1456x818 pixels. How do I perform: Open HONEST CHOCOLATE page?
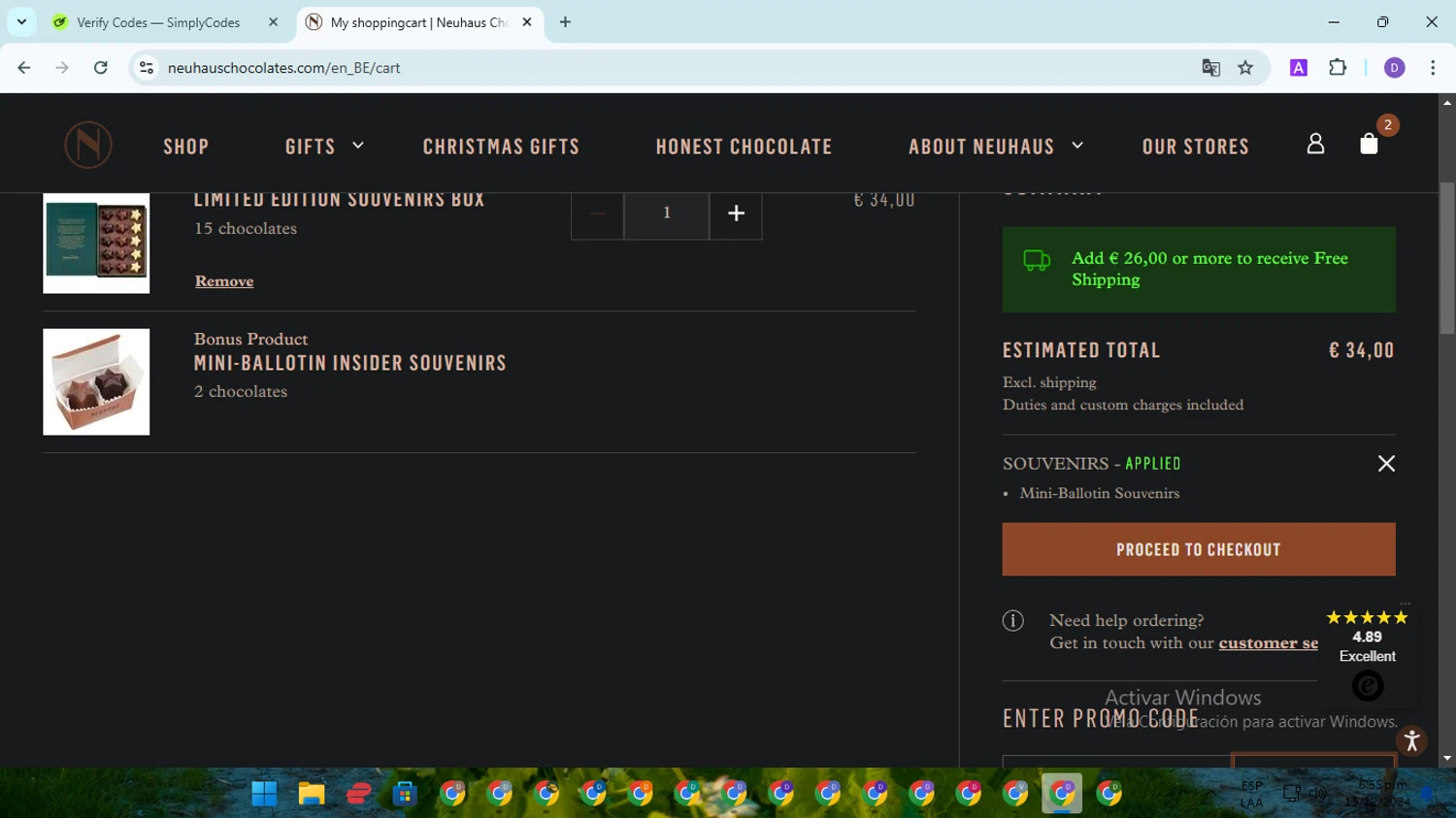744,147
